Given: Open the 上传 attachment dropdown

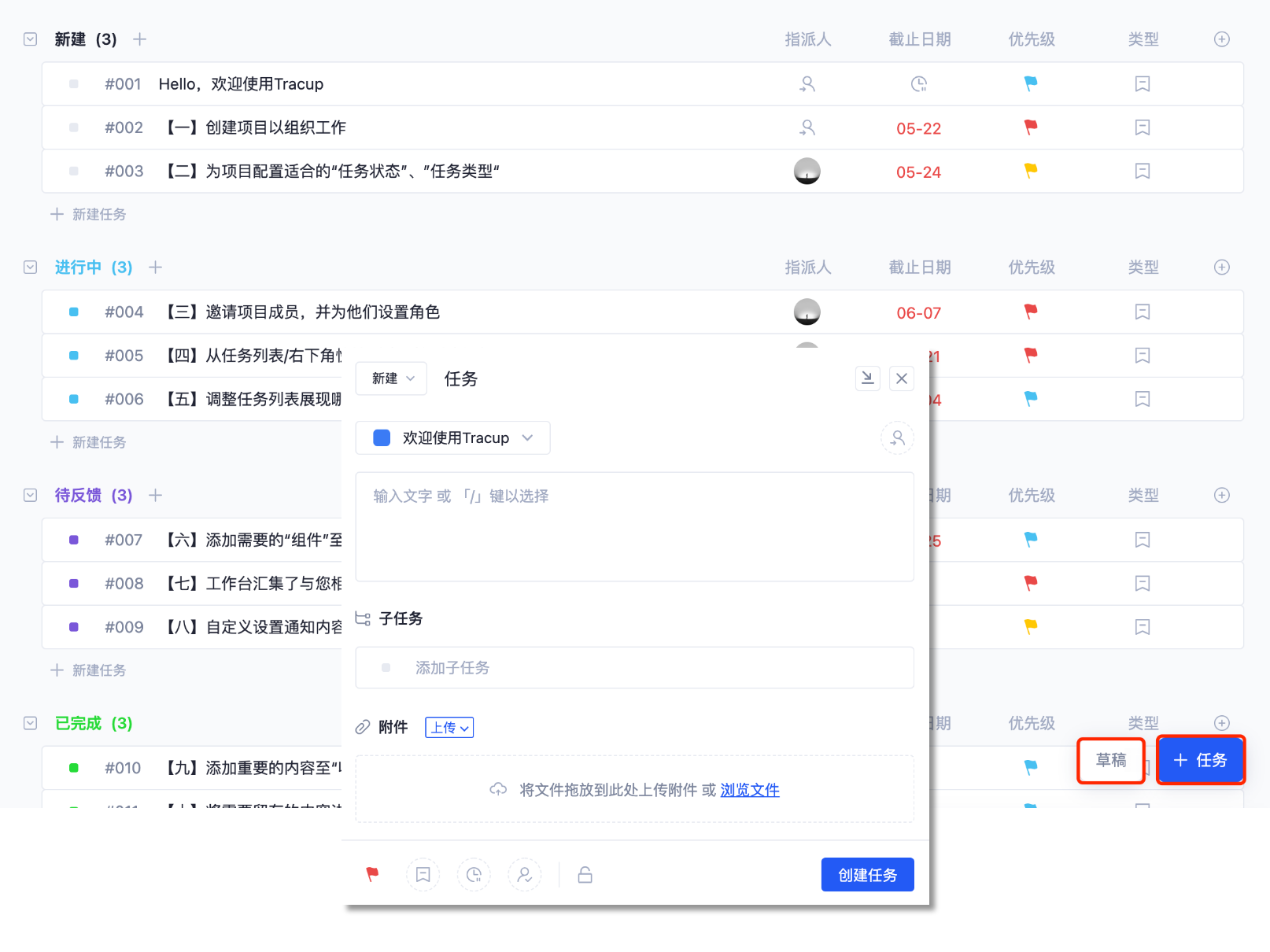Looking at the screenshot, I should 449,728.
